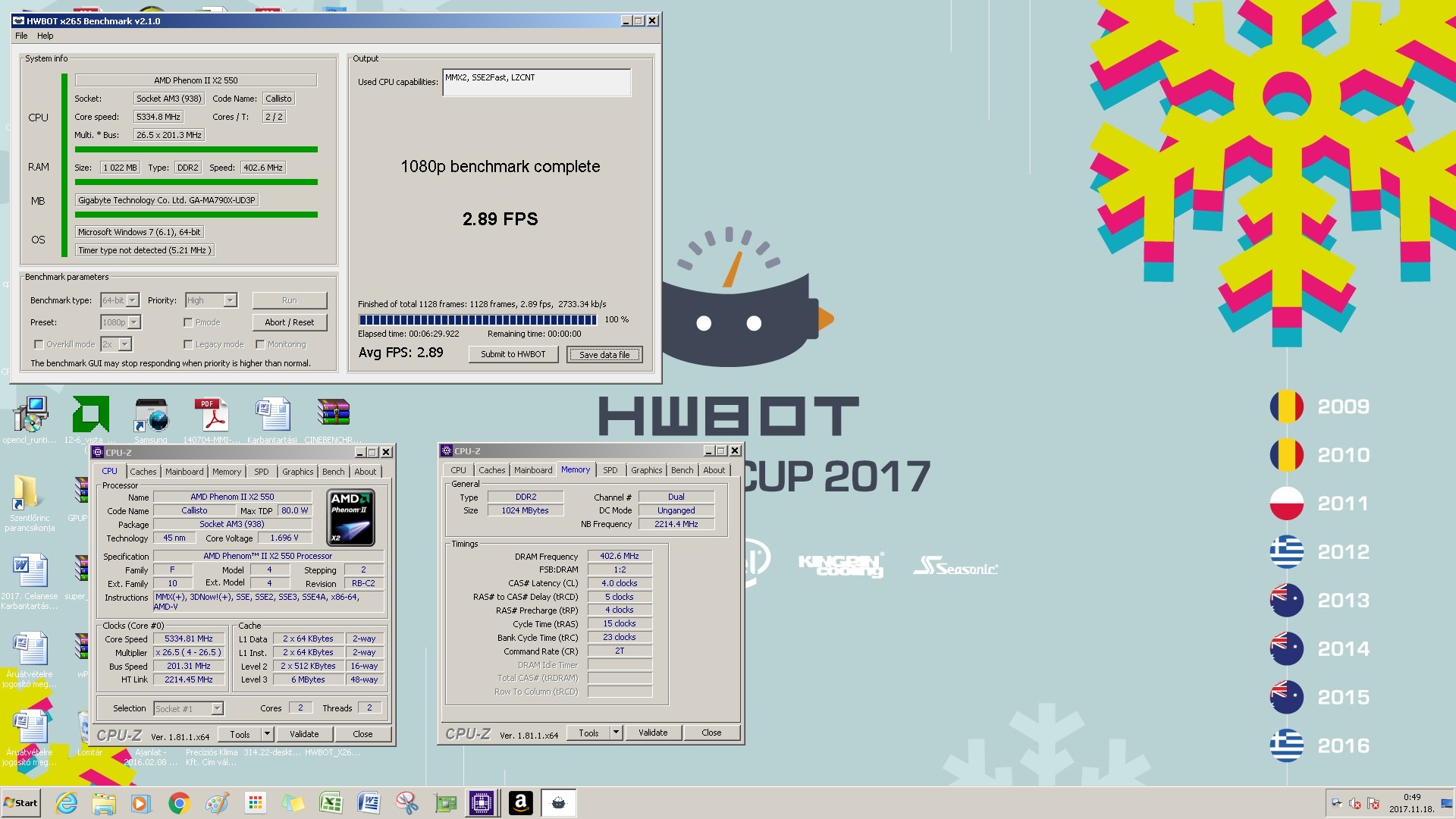Open the Szentlőrinc parancsikonja folder shortcut
1456x819 pixels.
tap(30, 493)
